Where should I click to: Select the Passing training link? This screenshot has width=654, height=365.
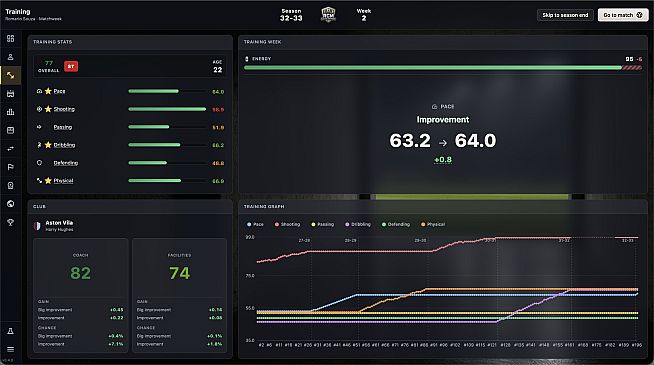63,127
